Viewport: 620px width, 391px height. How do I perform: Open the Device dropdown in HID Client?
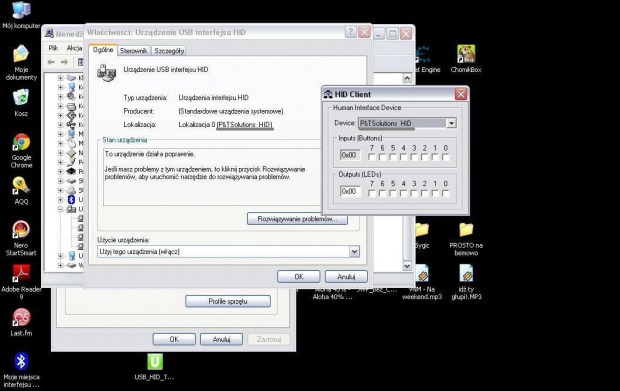[452, 123]
